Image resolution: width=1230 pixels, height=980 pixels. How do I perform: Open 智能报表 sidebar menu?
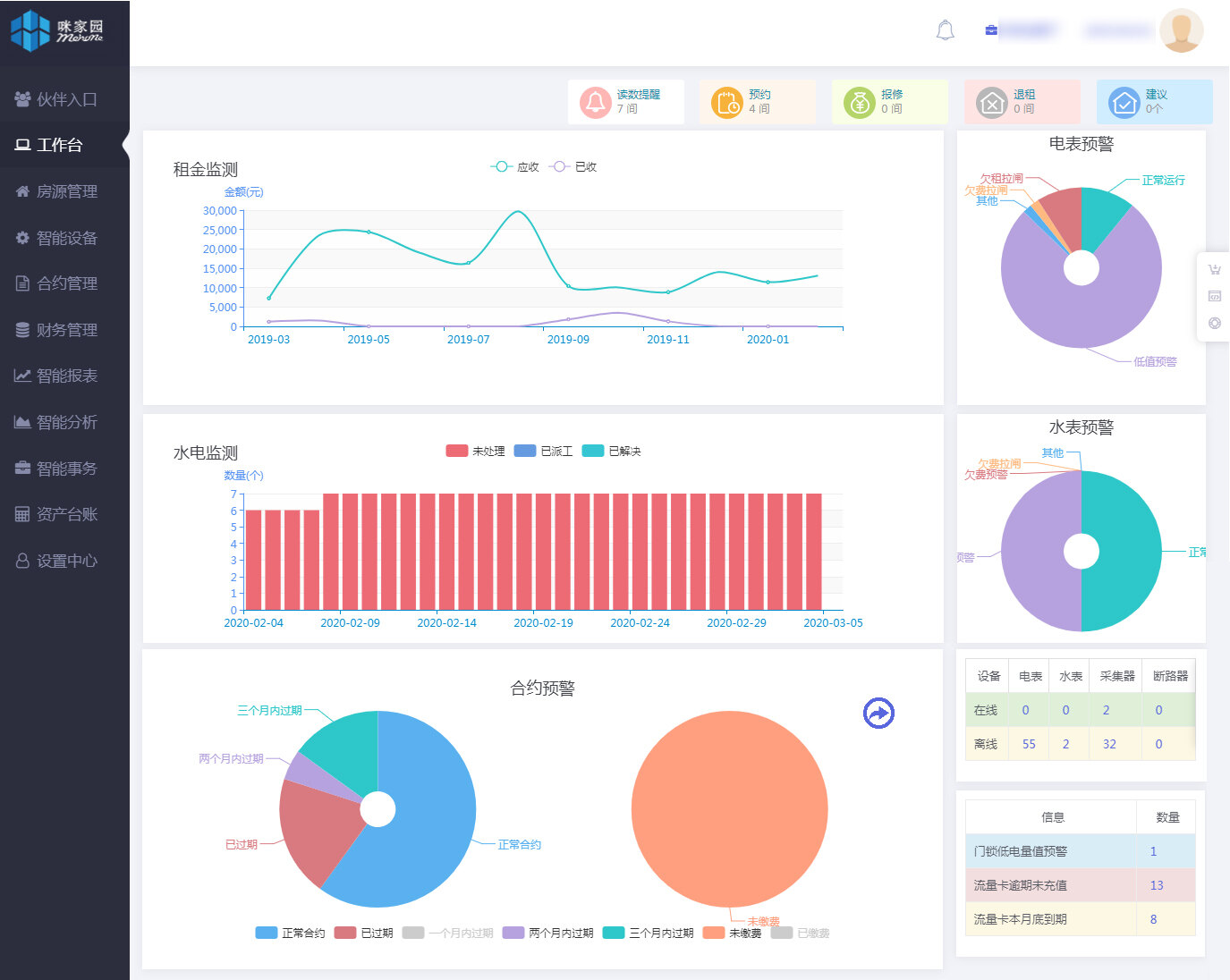pos(64,376)
